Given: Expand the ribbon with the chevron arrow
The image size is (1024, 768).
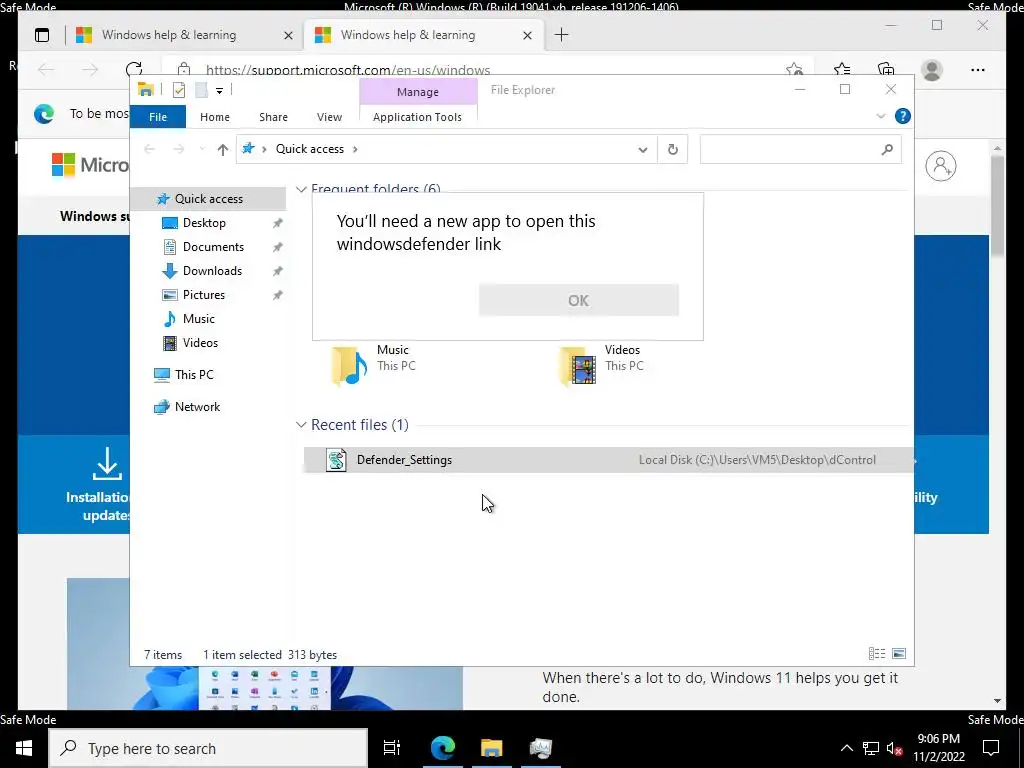Looking at the screenshot, I should click(880, 116).
